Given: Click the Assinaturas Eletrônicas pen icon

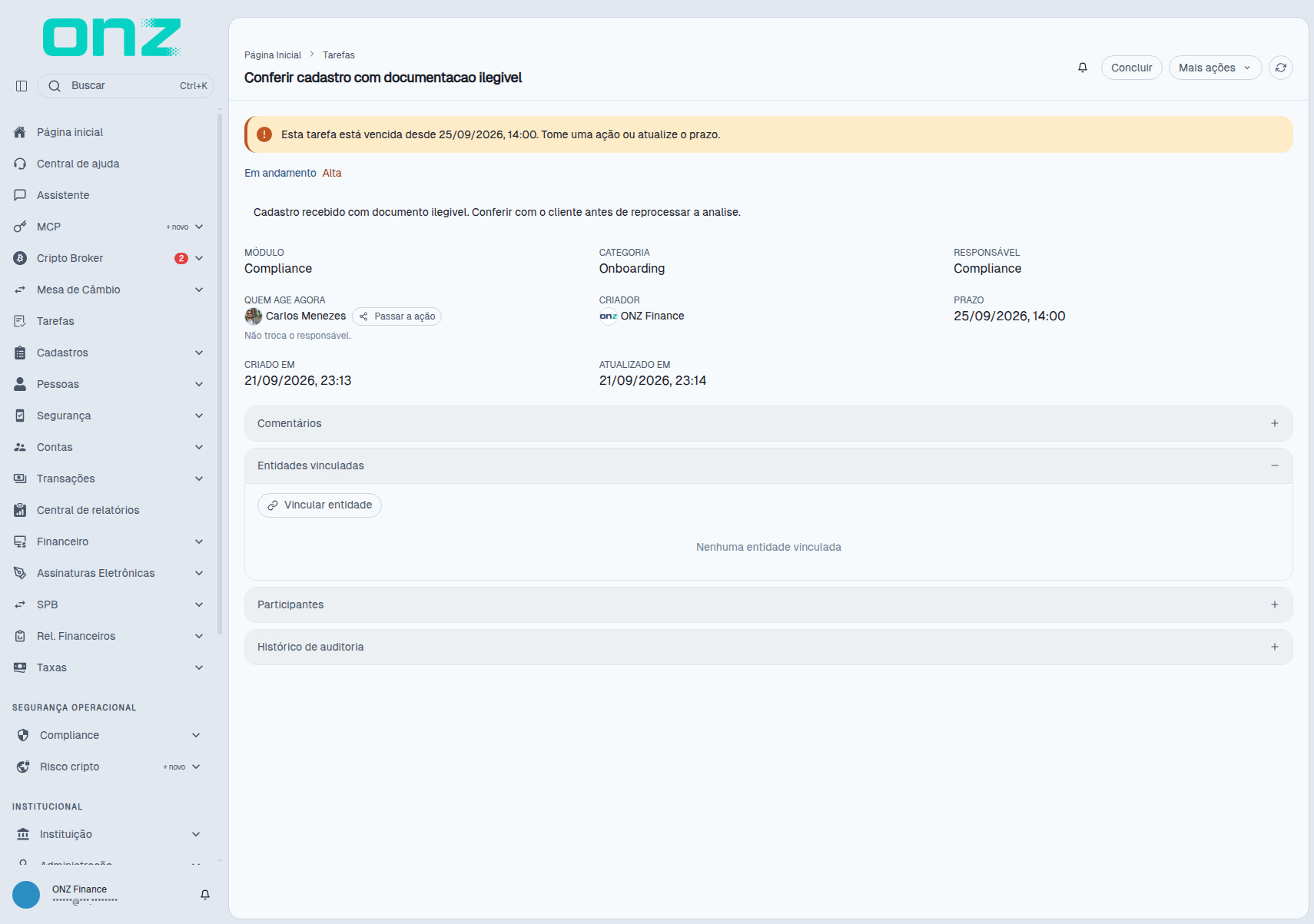Looking at the screenshot, I should point(20,573).
